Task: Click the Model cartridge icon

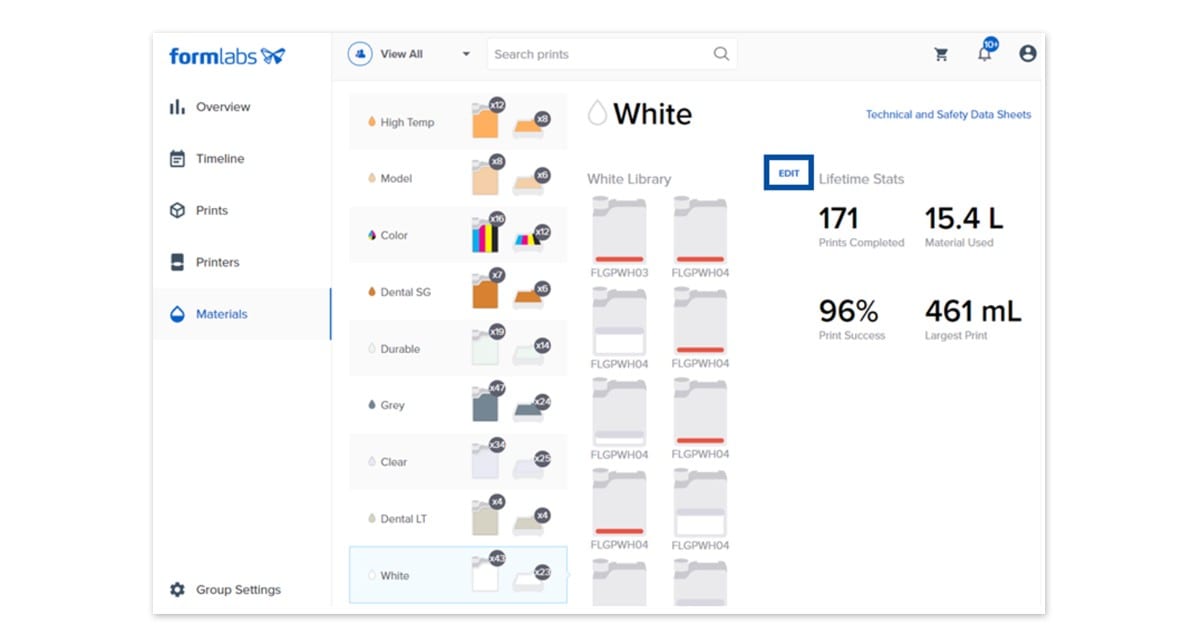Action: point(484,177)
